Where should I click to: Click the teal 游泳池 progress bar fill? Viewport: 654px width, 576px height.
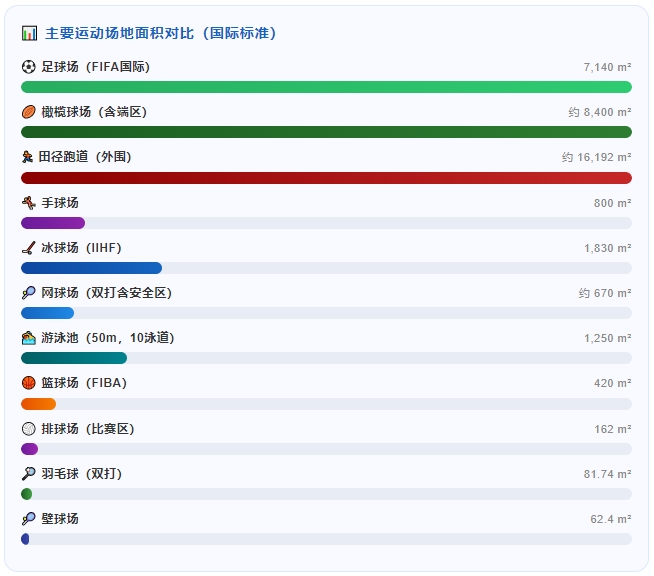point(74,358)
